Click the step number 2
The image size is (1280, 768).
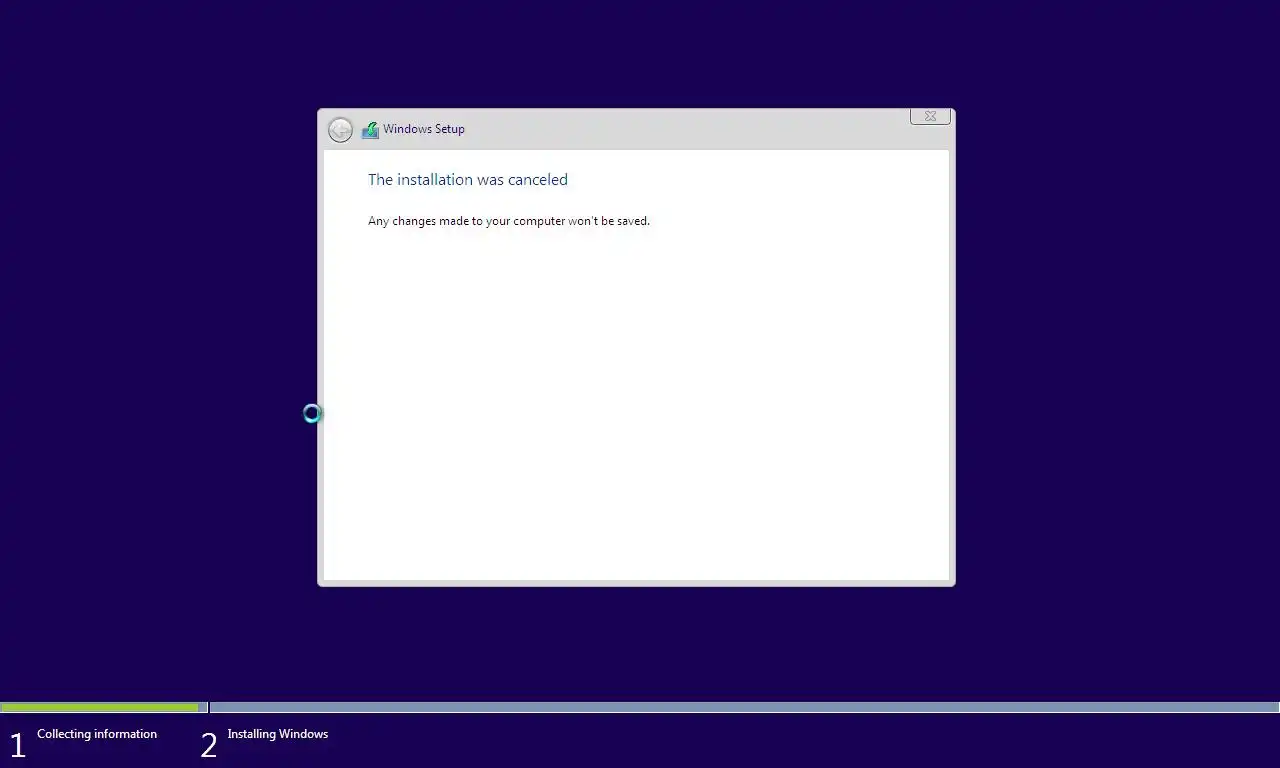click(208, 745)
